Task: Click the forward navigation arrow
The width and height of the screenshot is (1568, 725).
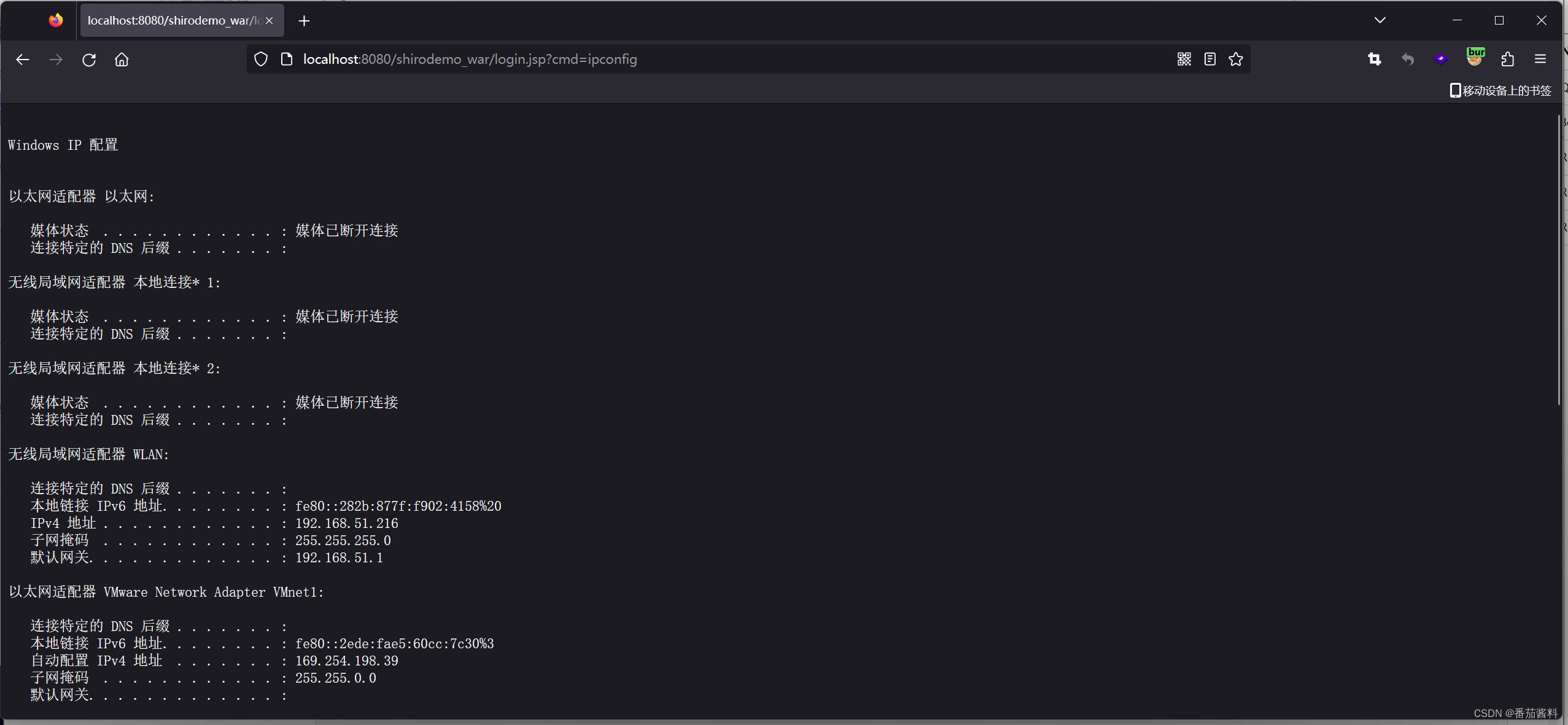Action: 56,60
